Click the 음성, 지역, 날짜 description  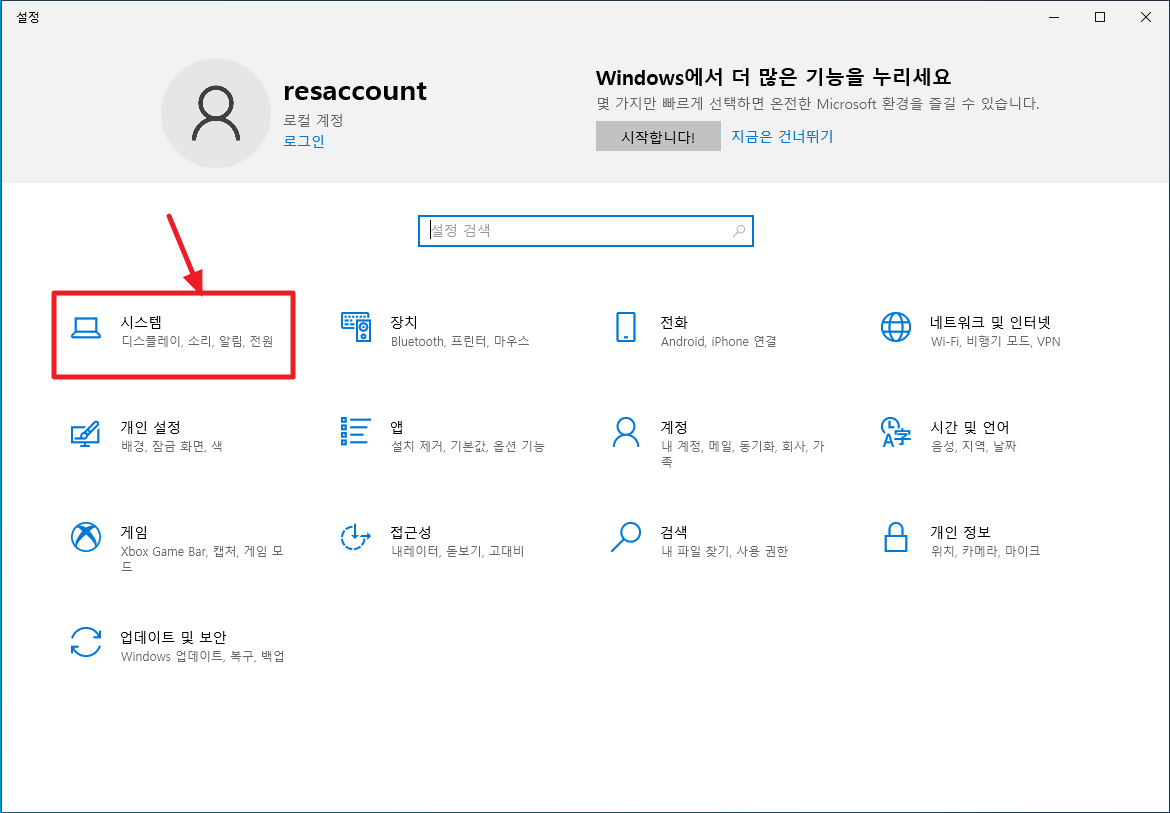[x=974, y=447]
